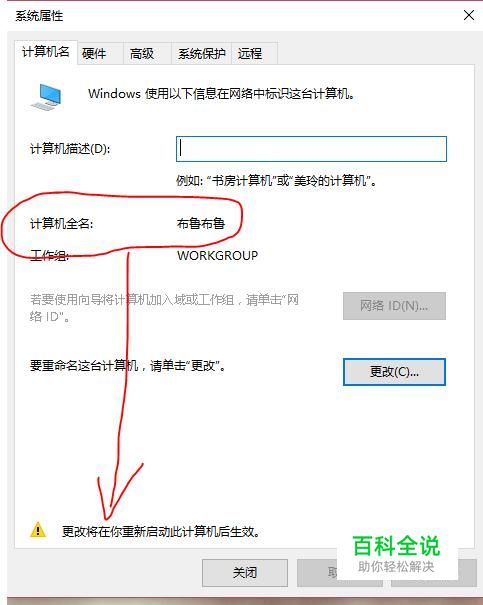Close the 系统属性 dialog with X
483x605 pixels.
469,15
